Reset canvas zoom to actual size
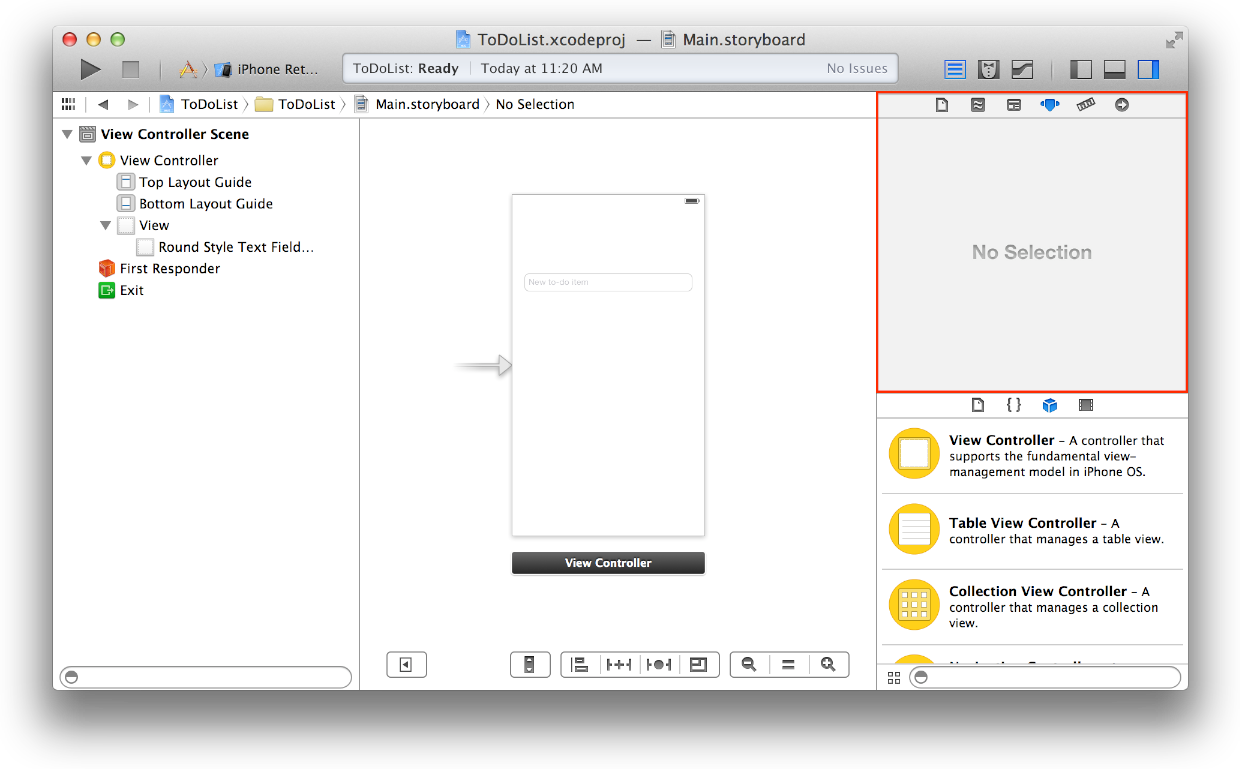This screenshot has width=1240, height=769. click(x=788, y=664)
